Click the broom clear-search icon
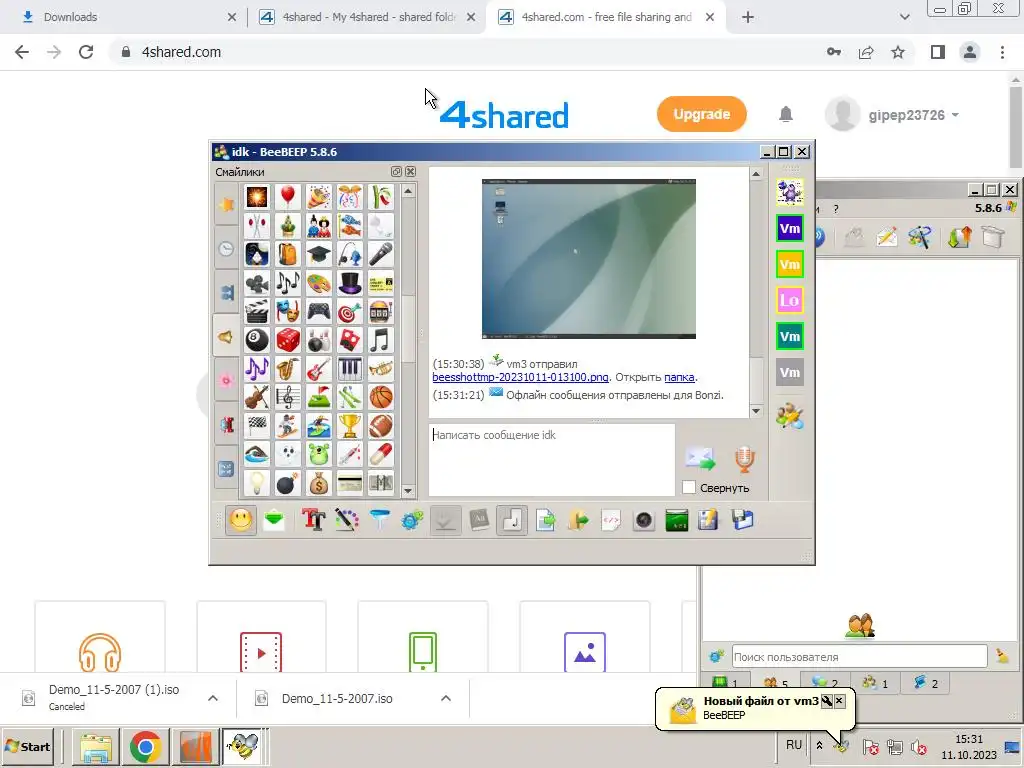The image size is (1024, 768). pyautogui.click(x=1002, y=656)
